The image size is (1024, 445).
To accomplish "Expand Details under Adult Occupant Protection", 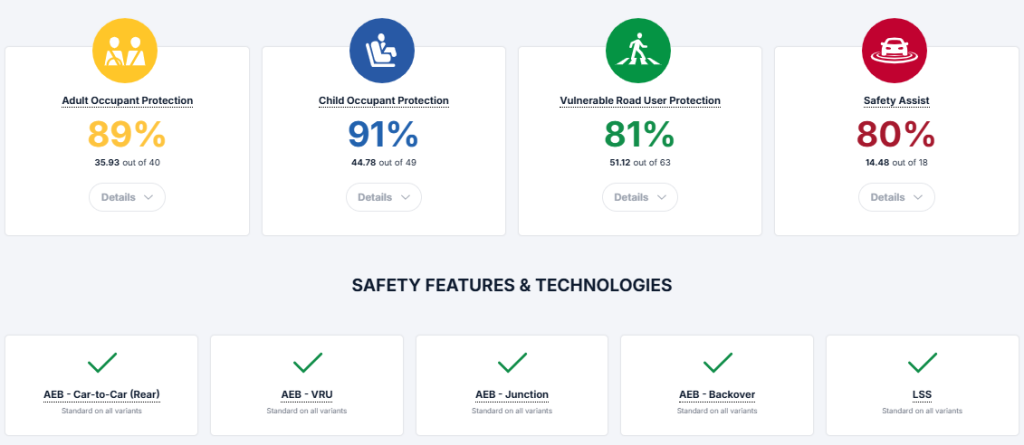I will (127, 197).
